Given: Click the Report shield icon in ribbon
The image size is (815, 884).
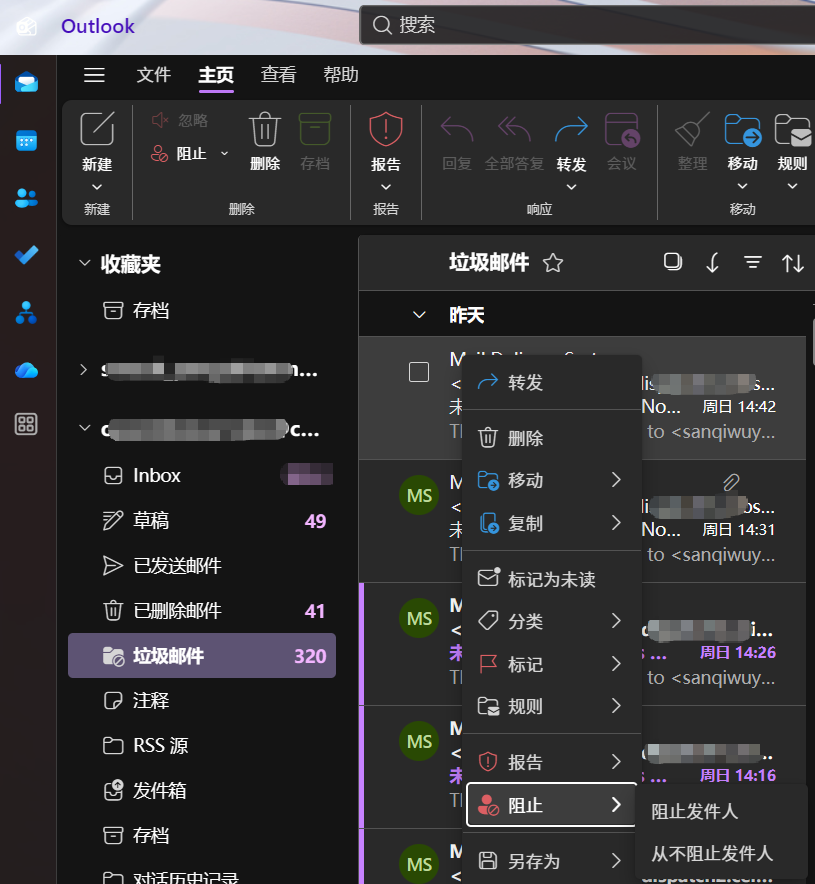Looking at the screenshot, I should tap(386, 130).
